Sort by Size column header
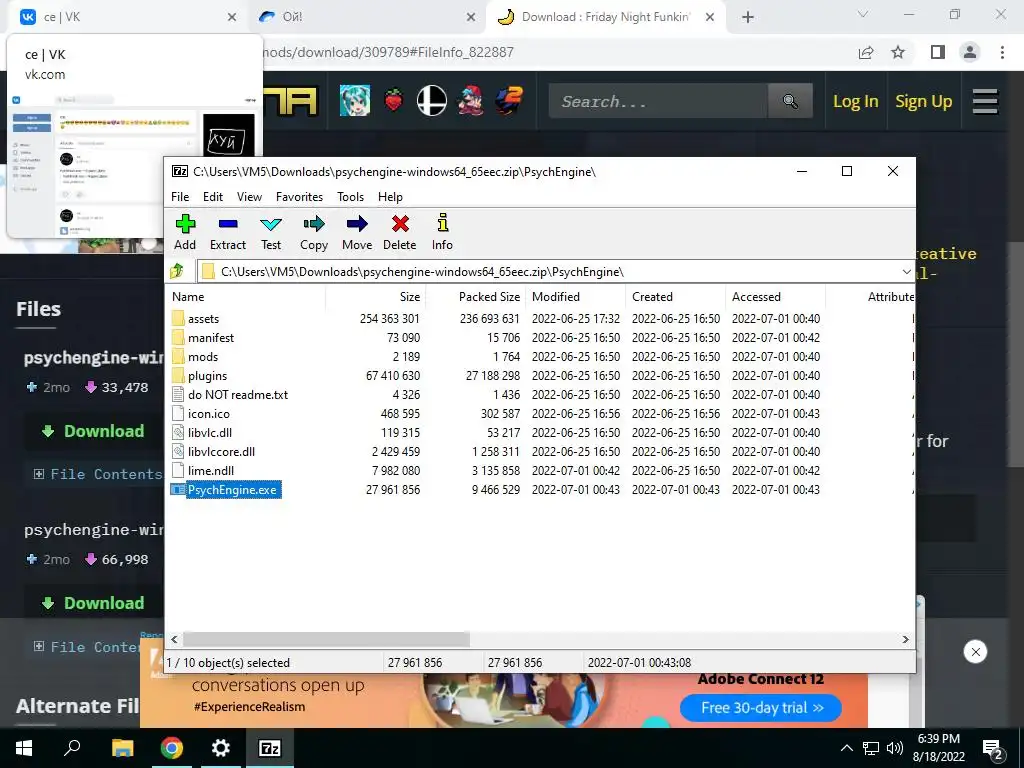This screenshot has height=768, width=1024. coord(376,296)
